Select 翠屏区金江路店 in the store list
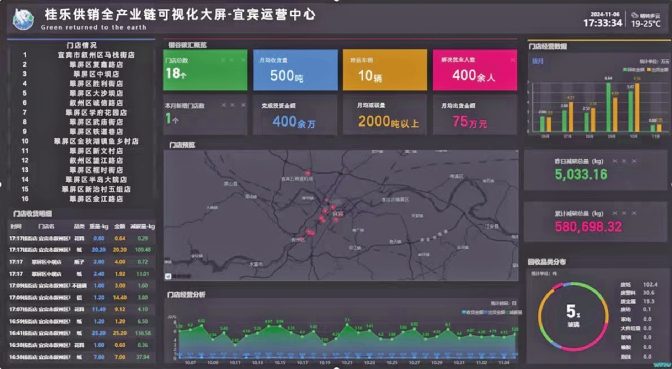Screen dimensions: 672x369 pyautogui.click(x=96, y=199)
